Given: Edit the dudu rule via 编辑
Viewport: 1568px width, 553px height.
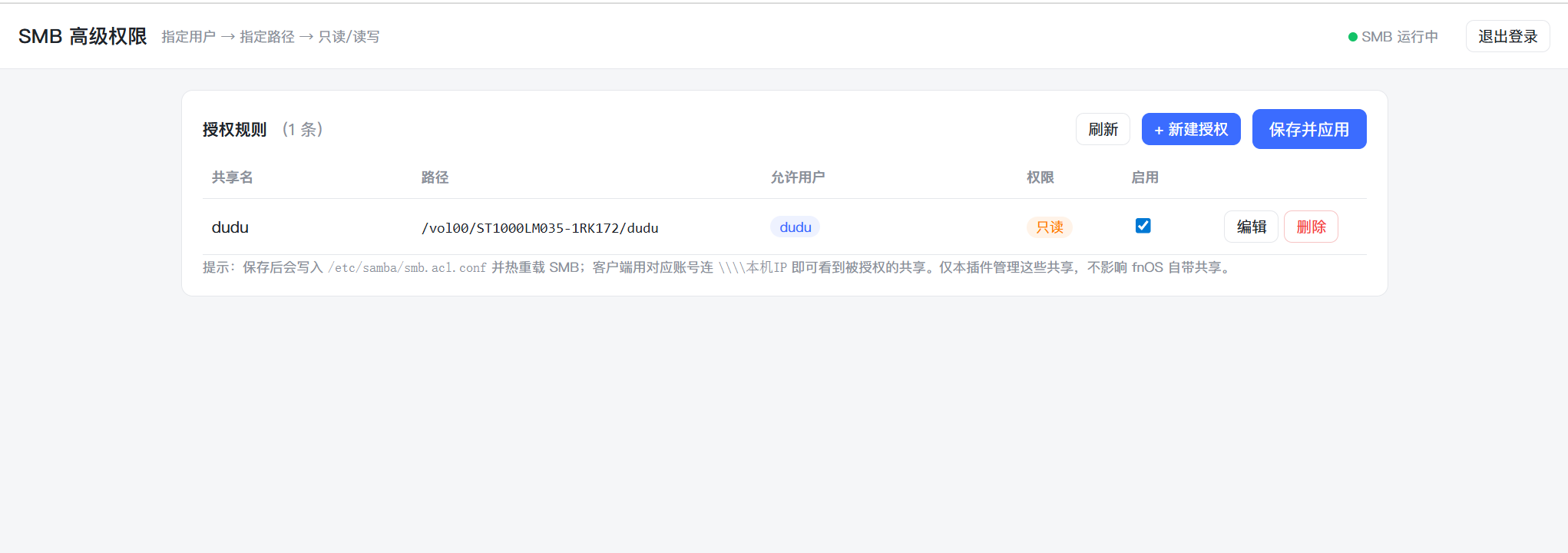Looking at the screenshot, I should click(x=1251, y=227).
